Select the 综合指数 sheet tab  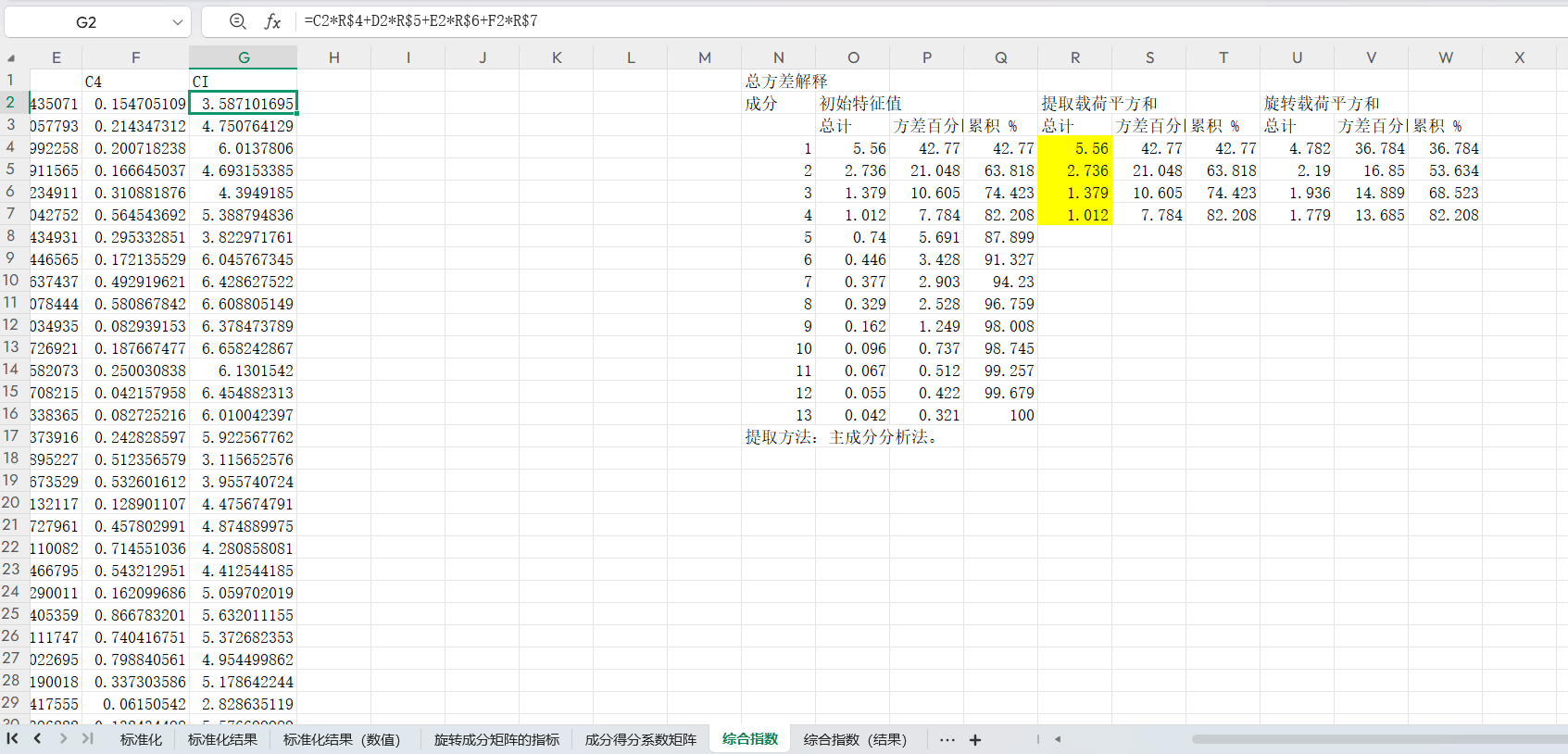[750, 738]
